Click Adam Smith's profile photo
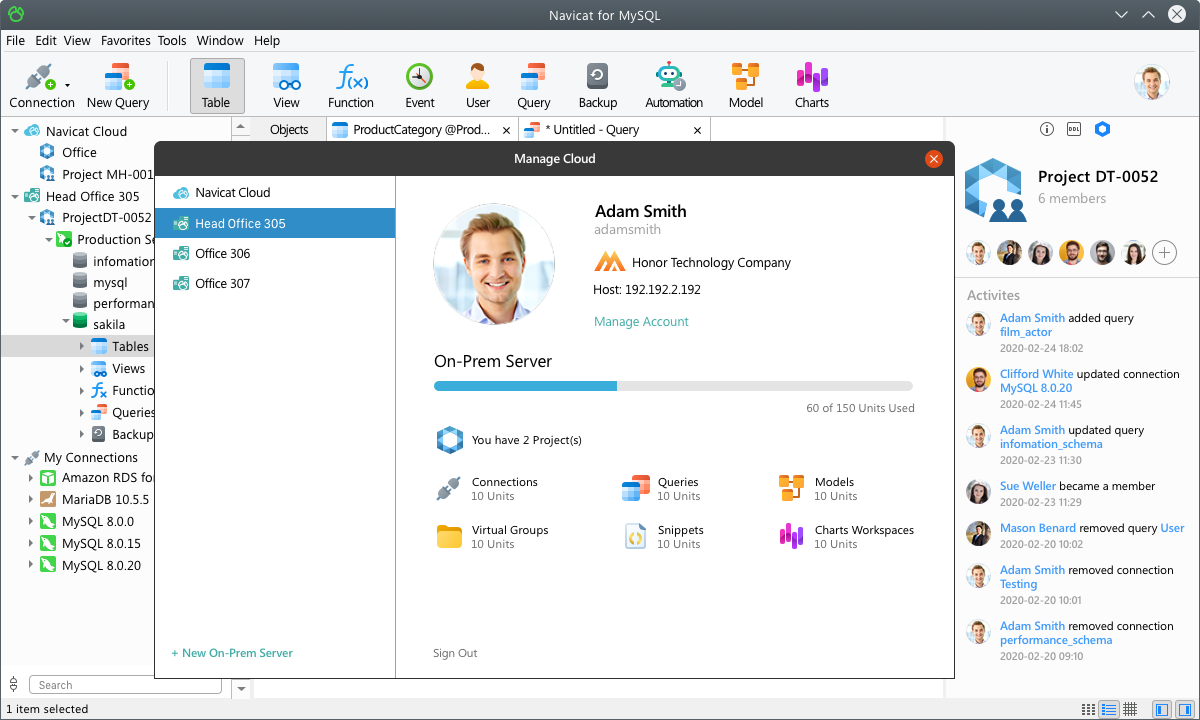This screenshot has width=1200, height=720. coord(494,265)
